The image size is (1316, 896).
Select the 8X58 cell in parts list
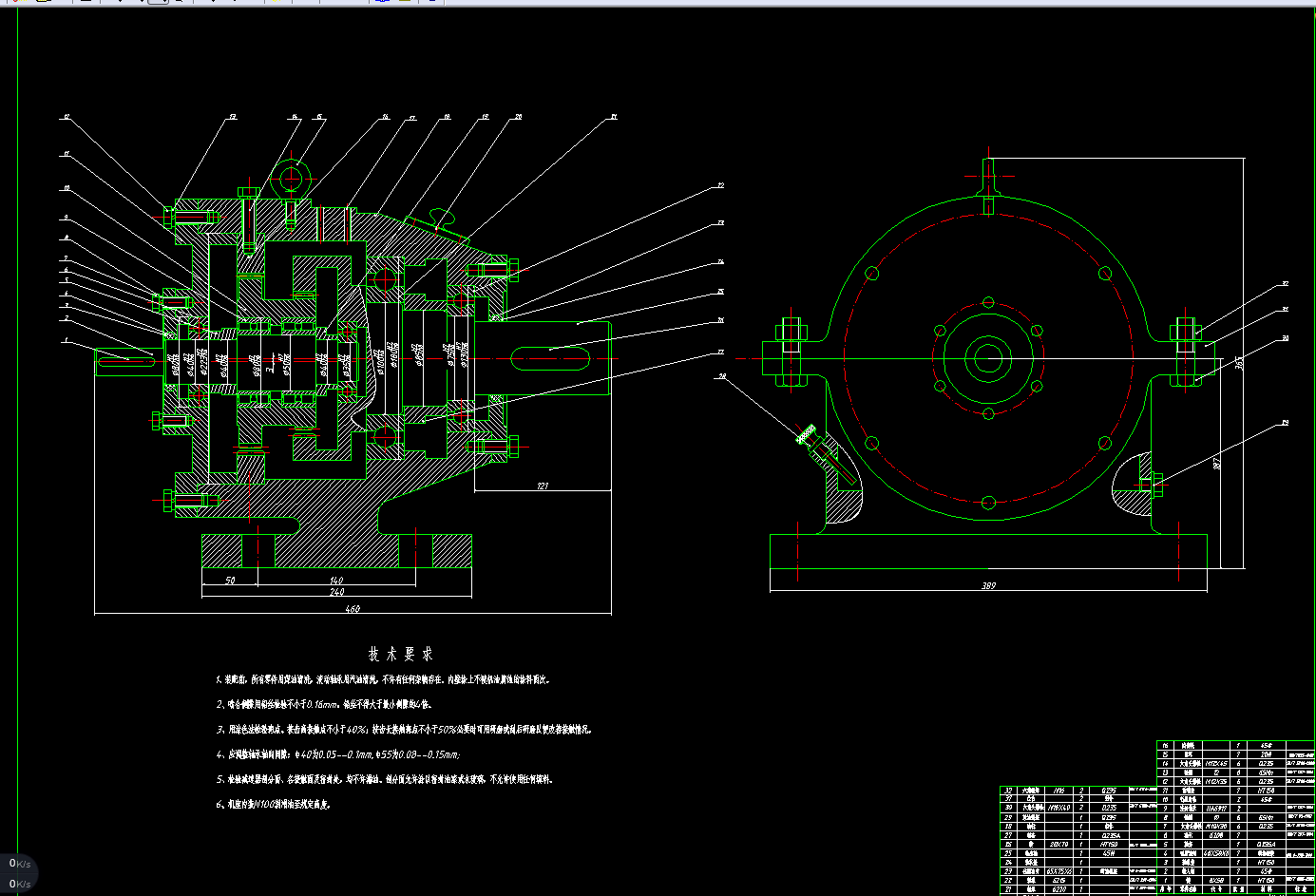1216,880
